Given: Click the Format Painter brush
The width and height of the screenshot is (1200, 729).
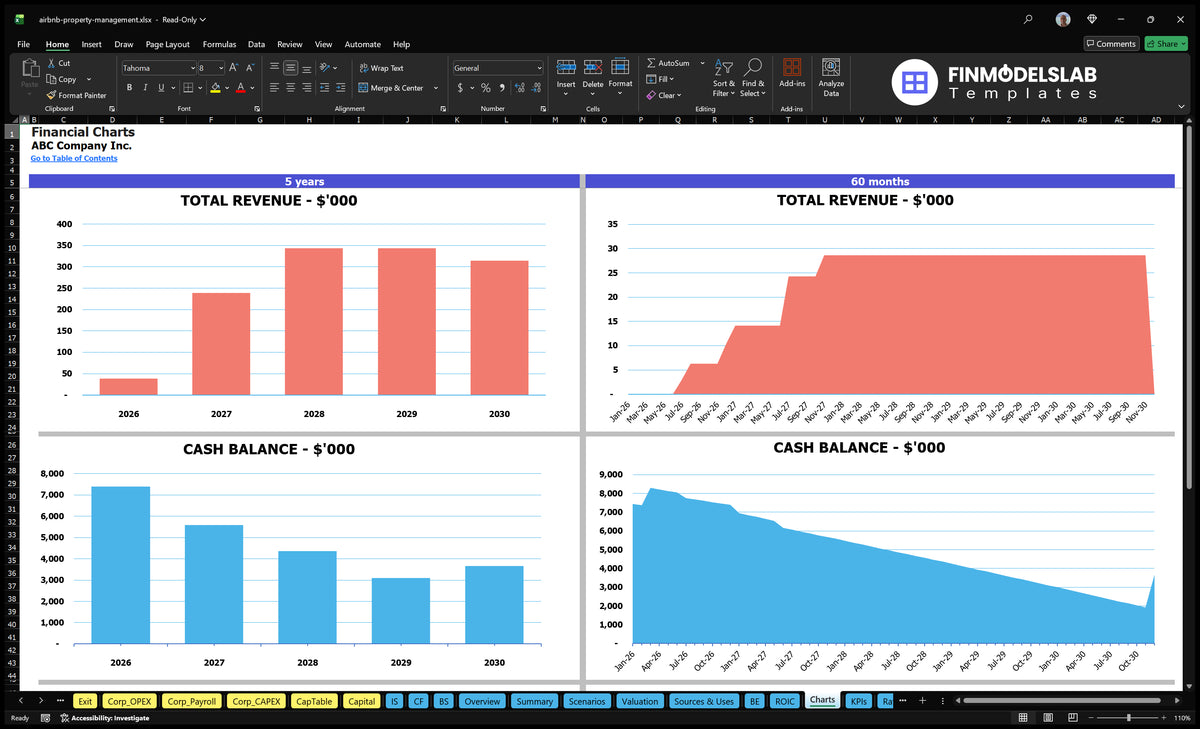Looking at the screenshot, I should coord(52,95).
